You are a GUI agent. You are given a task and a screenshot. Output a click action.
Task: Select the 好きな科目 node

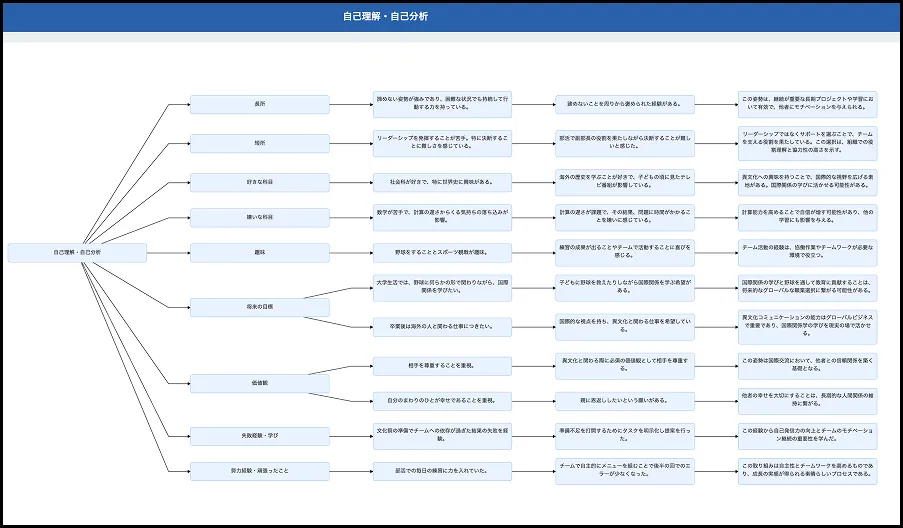(260, 183)
